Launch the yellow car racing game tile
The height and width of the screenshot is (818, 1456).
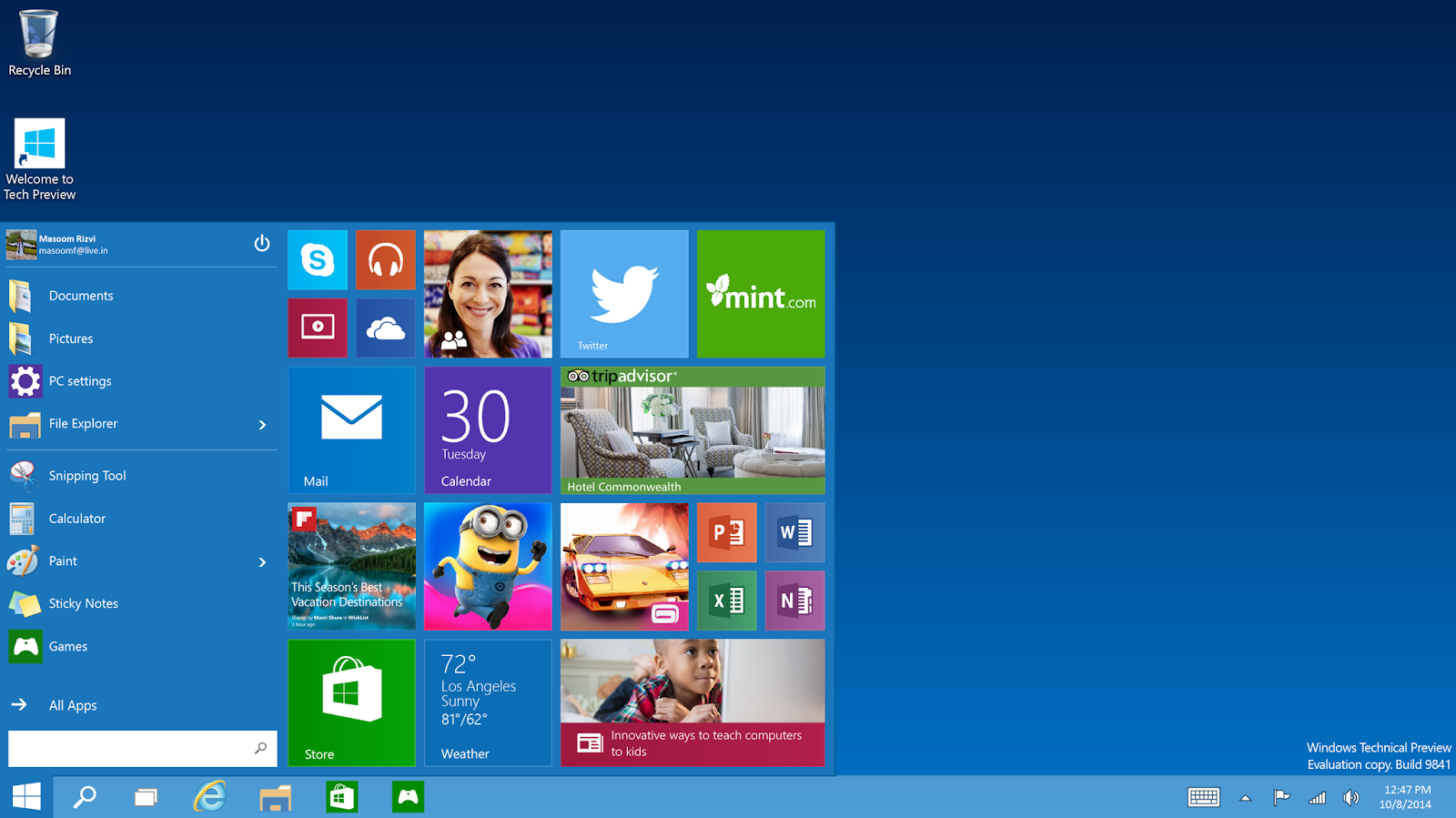tap(624, 567)
